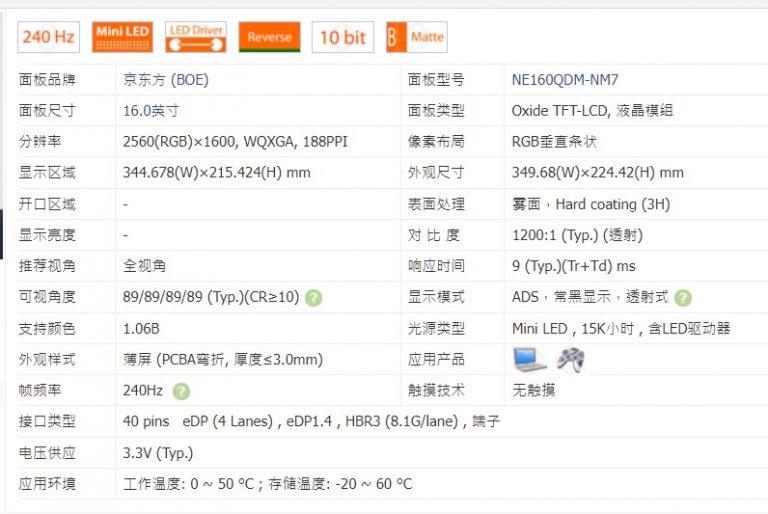Viewport: 768px width, 514px height.
Task: Select the pixel layout RGB垂直条状 text
Action: (x=554, y=142)
